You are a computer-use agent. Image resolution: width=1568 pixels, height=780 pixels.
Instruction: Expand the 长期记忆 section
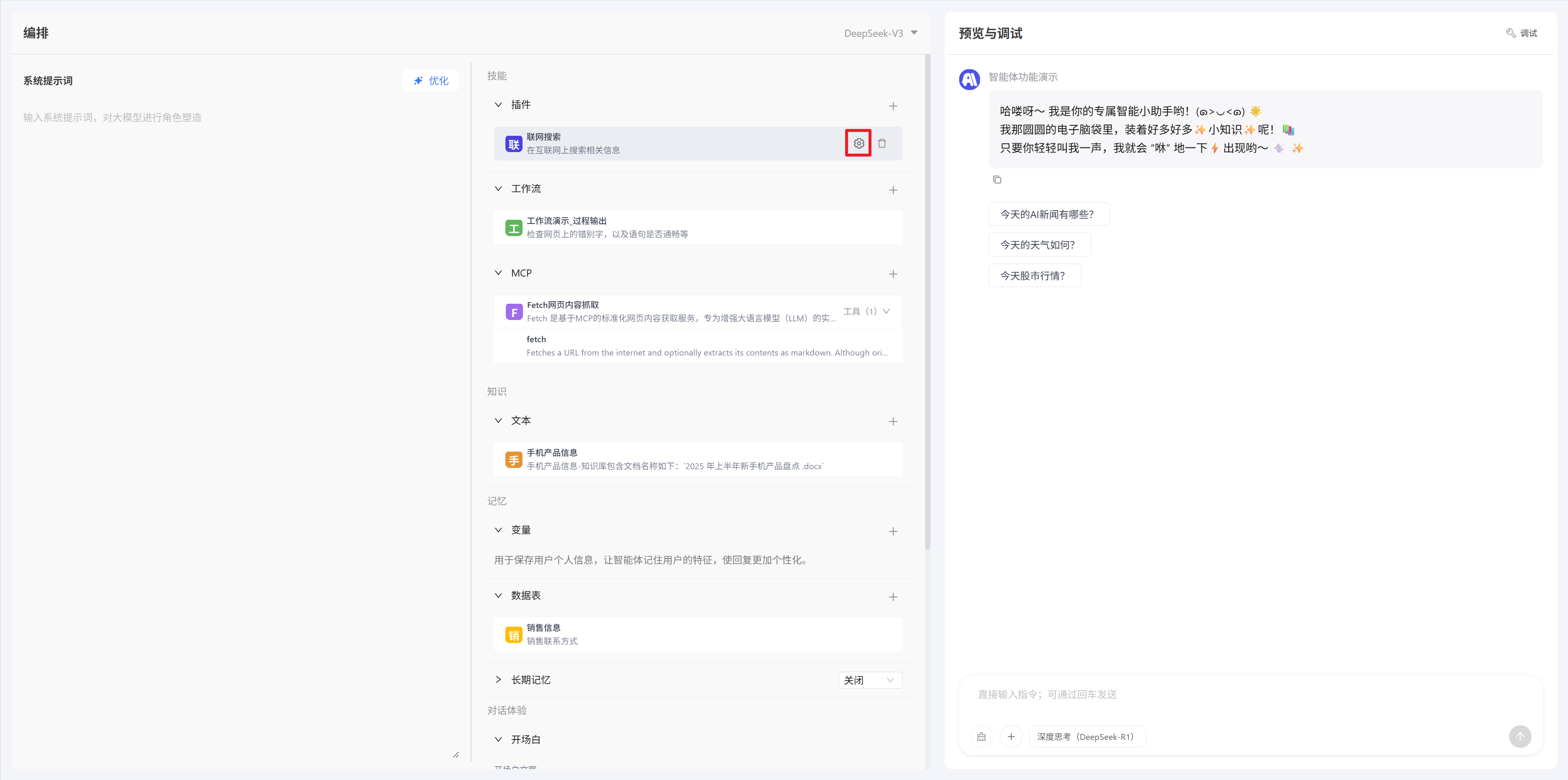point(499,680)
